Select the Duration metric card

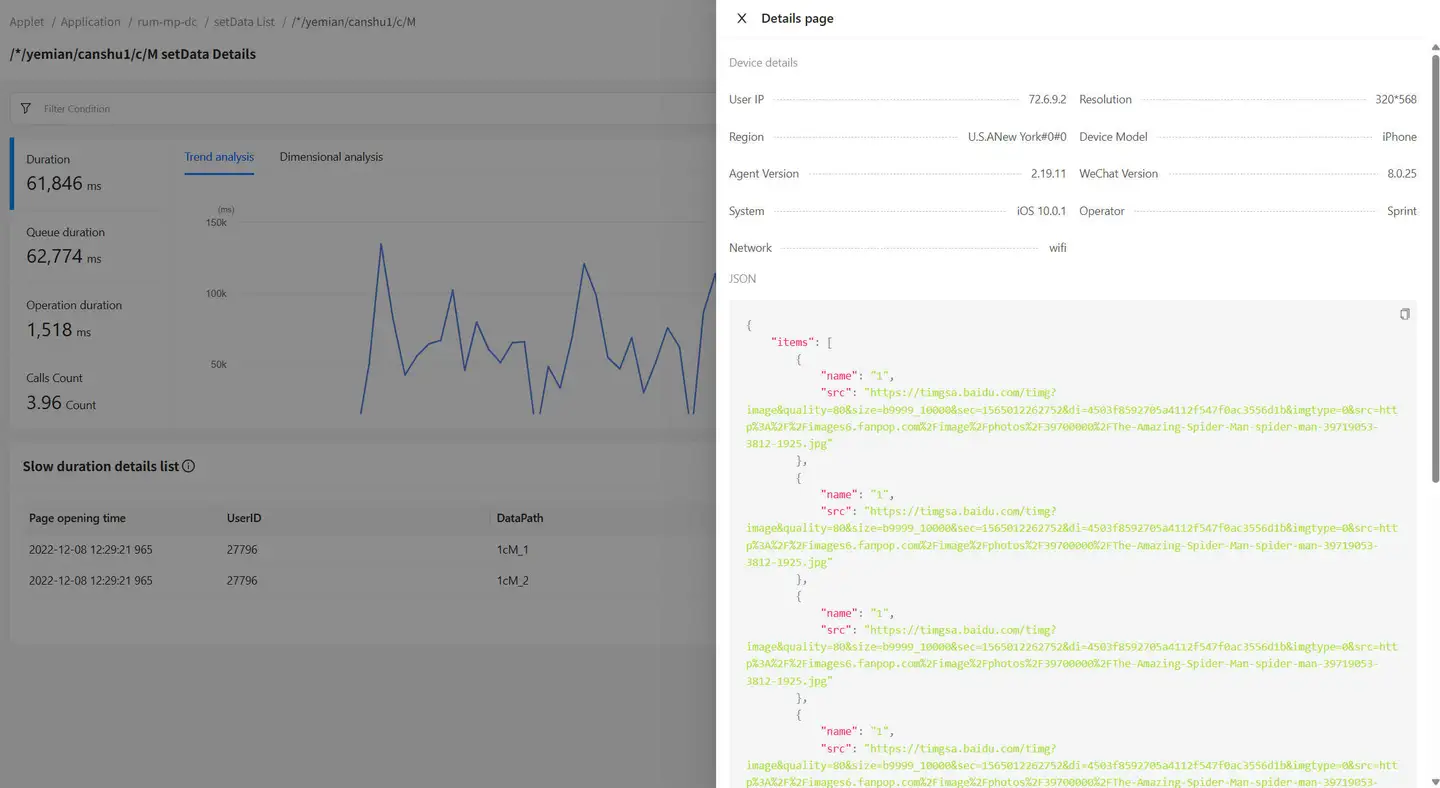tap(90, 171)
